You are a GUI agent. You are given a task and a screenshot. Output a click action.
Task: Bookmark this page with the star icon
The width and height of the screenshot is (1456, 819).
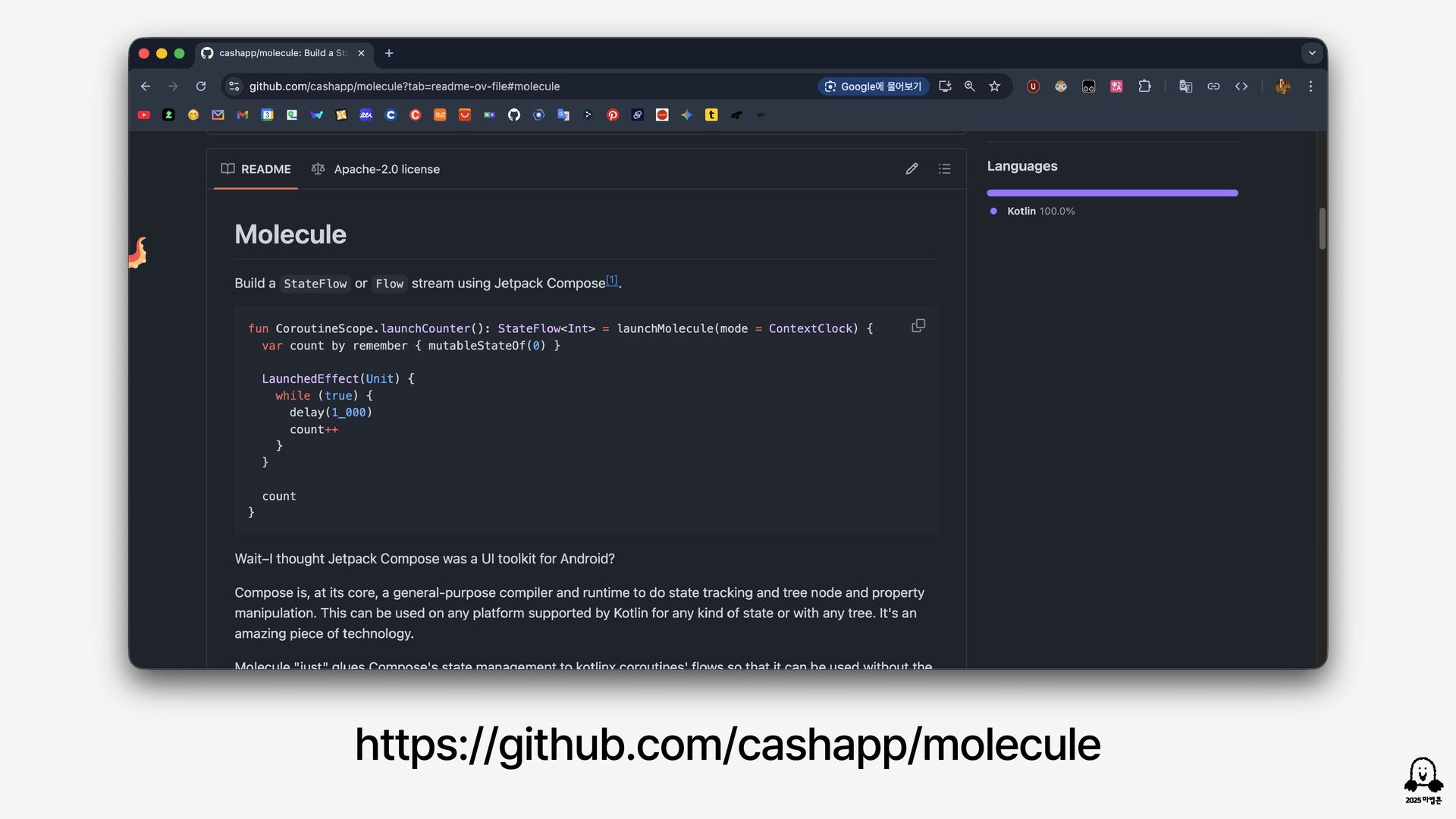pyautogui.click(x=994, y=86)
